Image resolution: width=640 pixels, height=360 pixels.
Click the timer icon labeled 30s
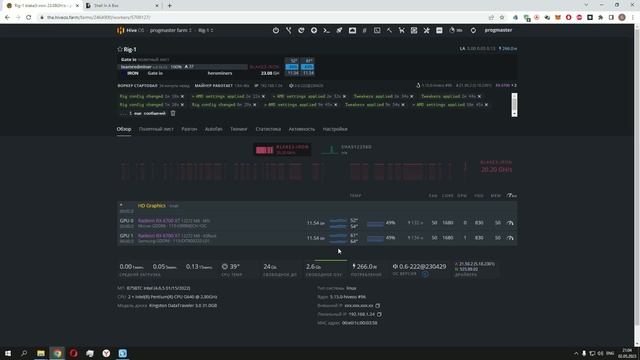456,30
